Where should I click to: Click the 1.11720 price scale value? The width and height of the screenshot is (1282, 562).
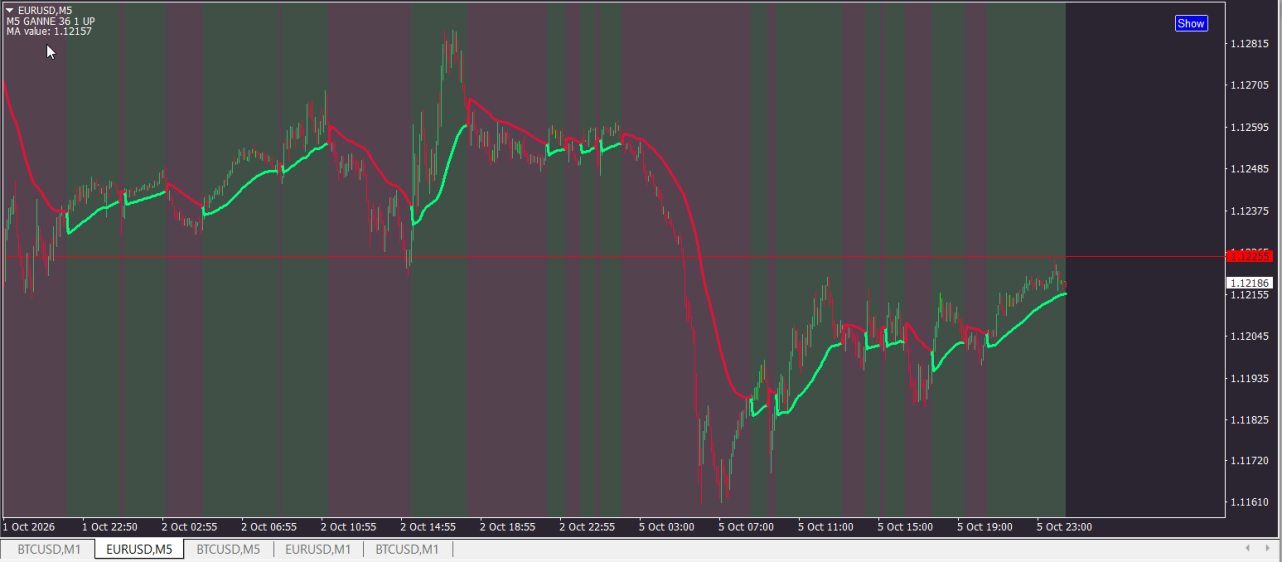(1249, 461)
